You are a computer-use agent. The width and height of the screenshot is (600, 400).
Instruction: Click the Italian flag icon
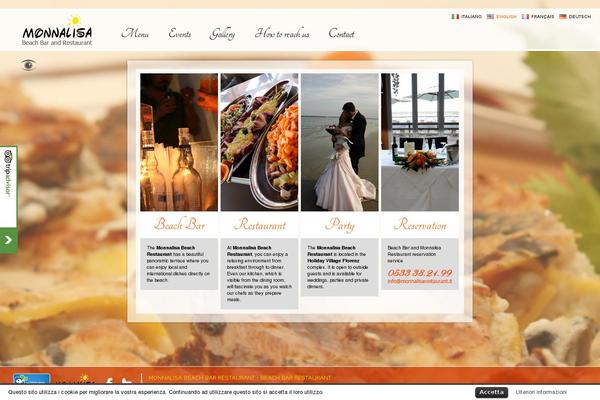point(455,17)
